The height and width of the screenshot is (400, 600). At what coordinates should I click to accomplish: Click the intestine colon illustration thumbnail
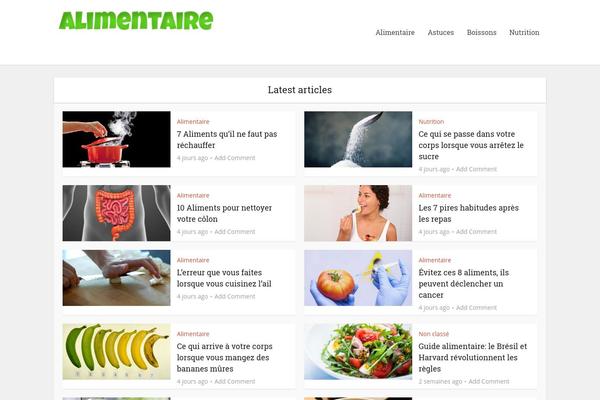[117, 213]
